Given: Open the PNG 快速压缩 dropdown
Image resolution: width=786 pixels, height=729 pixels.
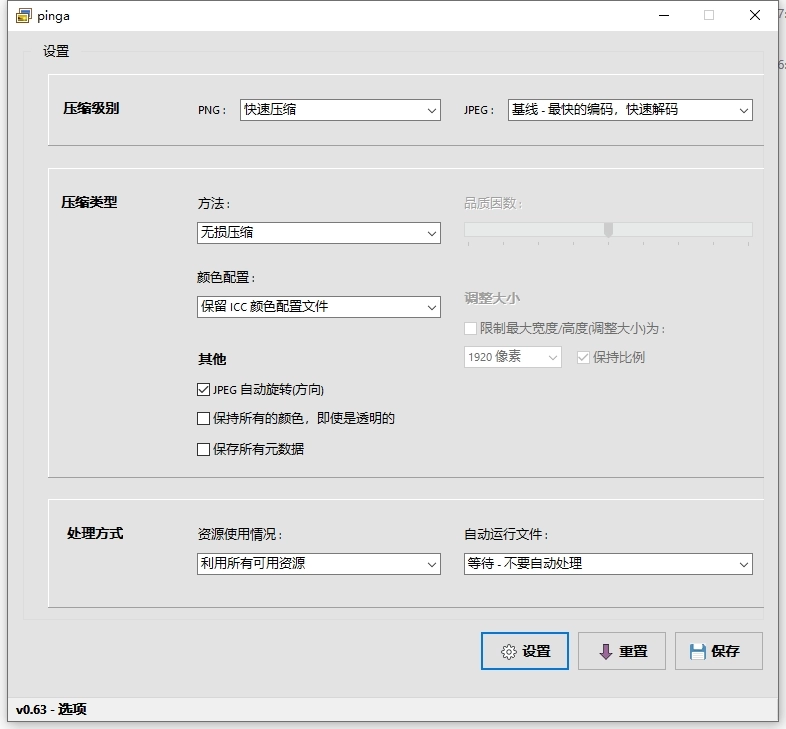Looking at the screenshot, I should (x=340, y=110).
